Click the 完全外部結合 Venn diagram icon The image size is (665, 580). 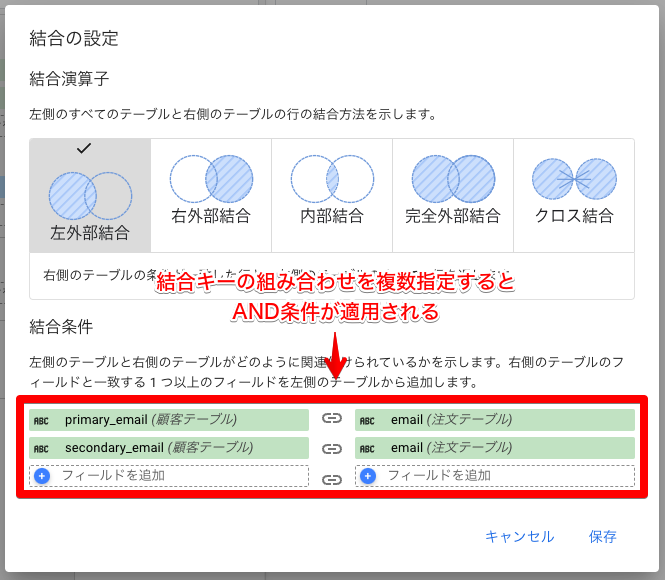tap(453, 180)
